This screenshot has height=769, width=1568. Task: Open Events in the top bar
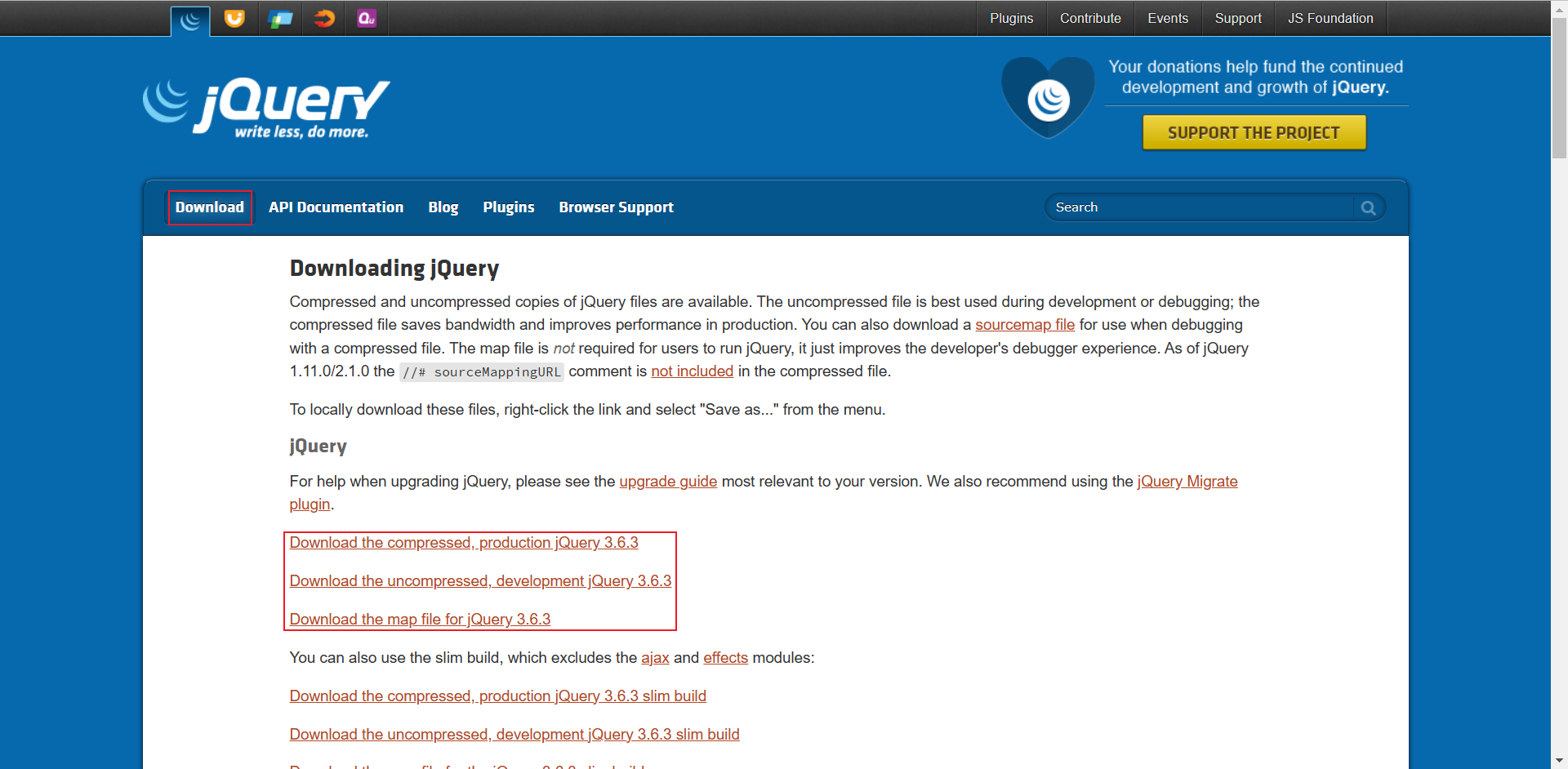pos(1168,18)
